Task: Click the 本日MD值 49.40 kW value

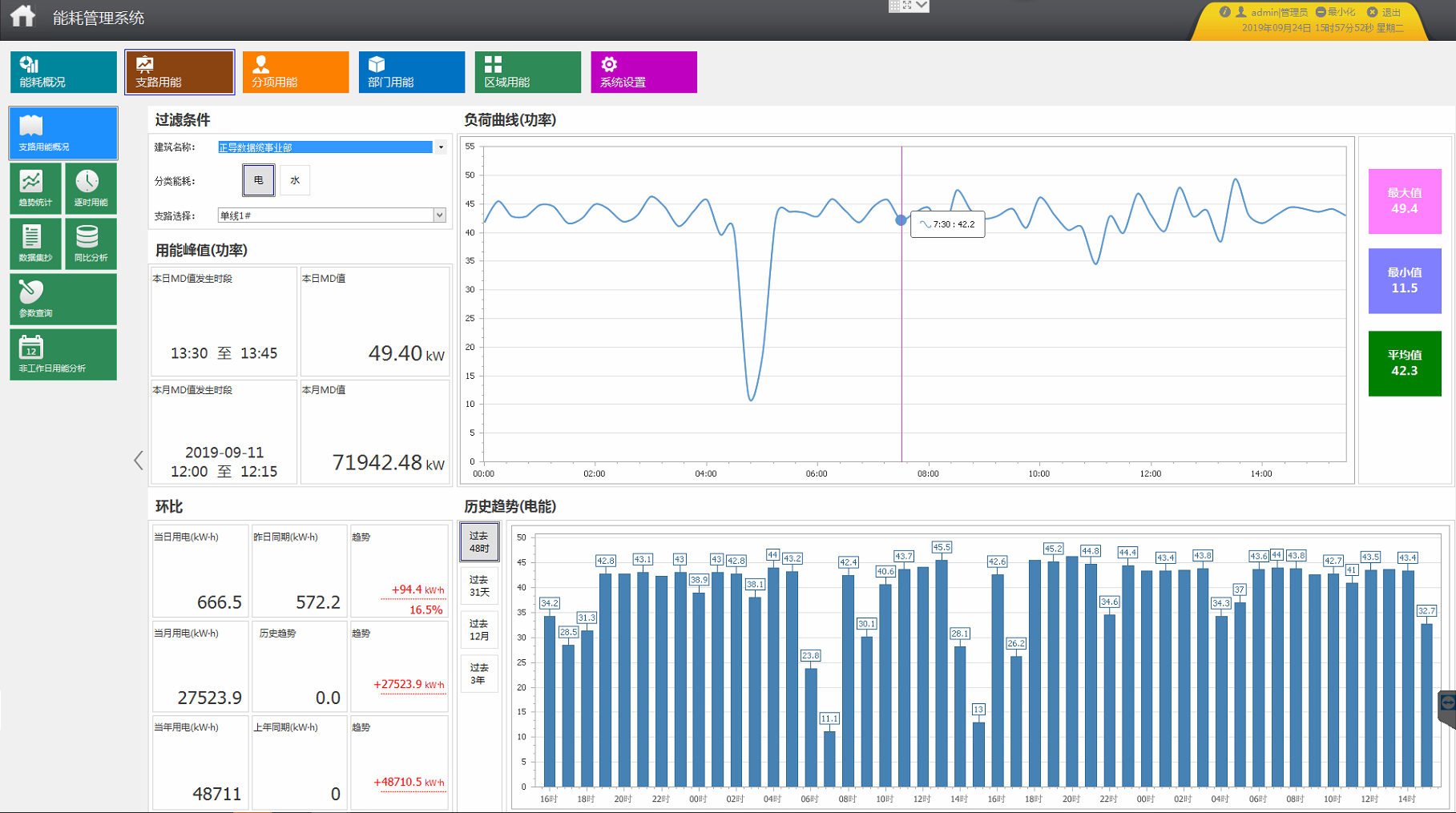Action: (x=406, y=353)
